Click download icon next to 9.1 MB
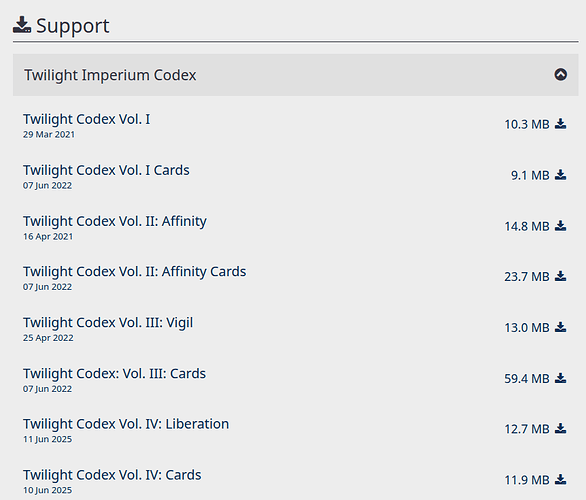The height and width of the screenshot is (500, 586). (560, 175)
